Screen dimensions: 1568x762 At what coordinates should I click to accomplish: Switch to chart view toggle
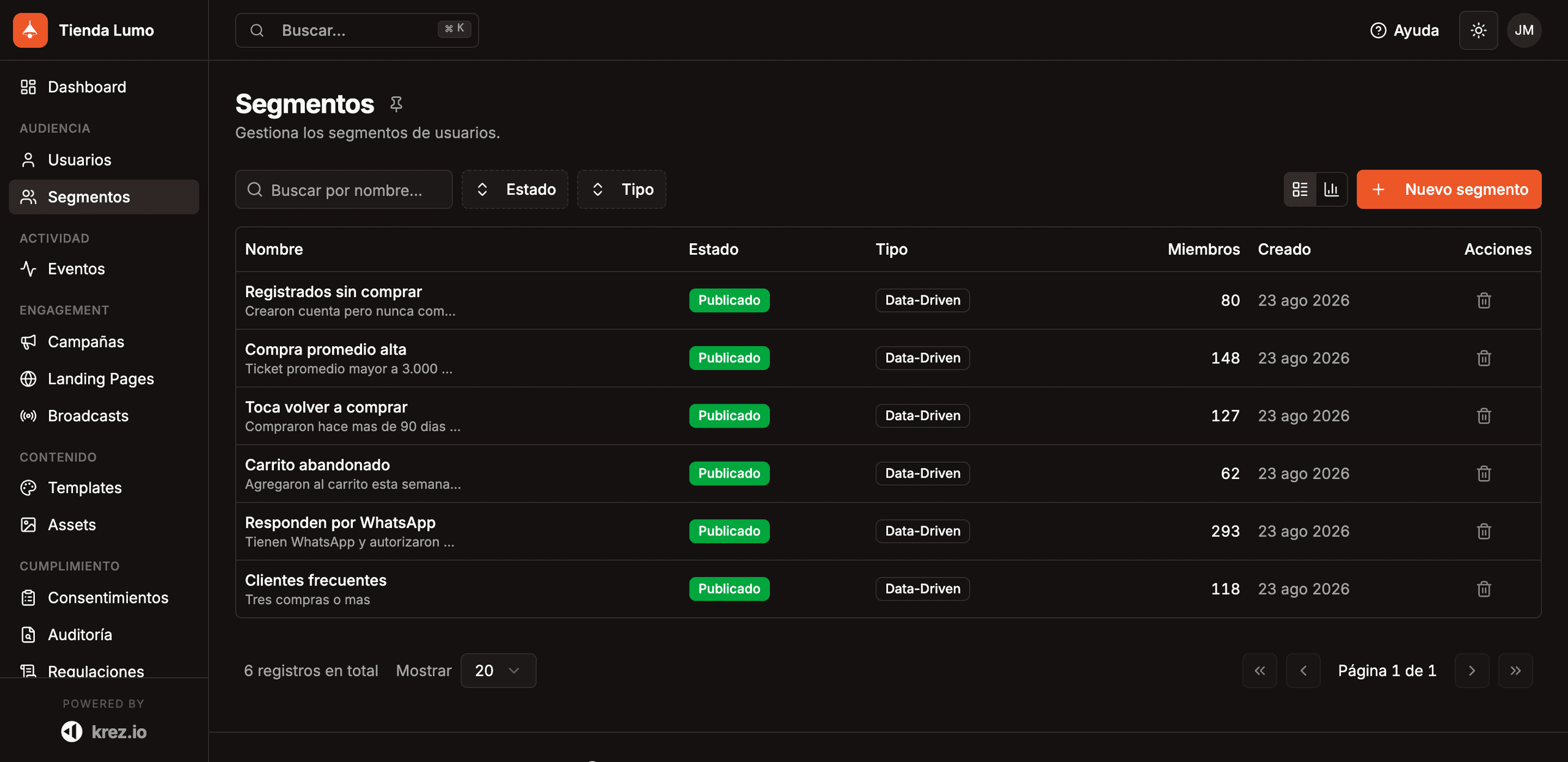coord(1332,189)
